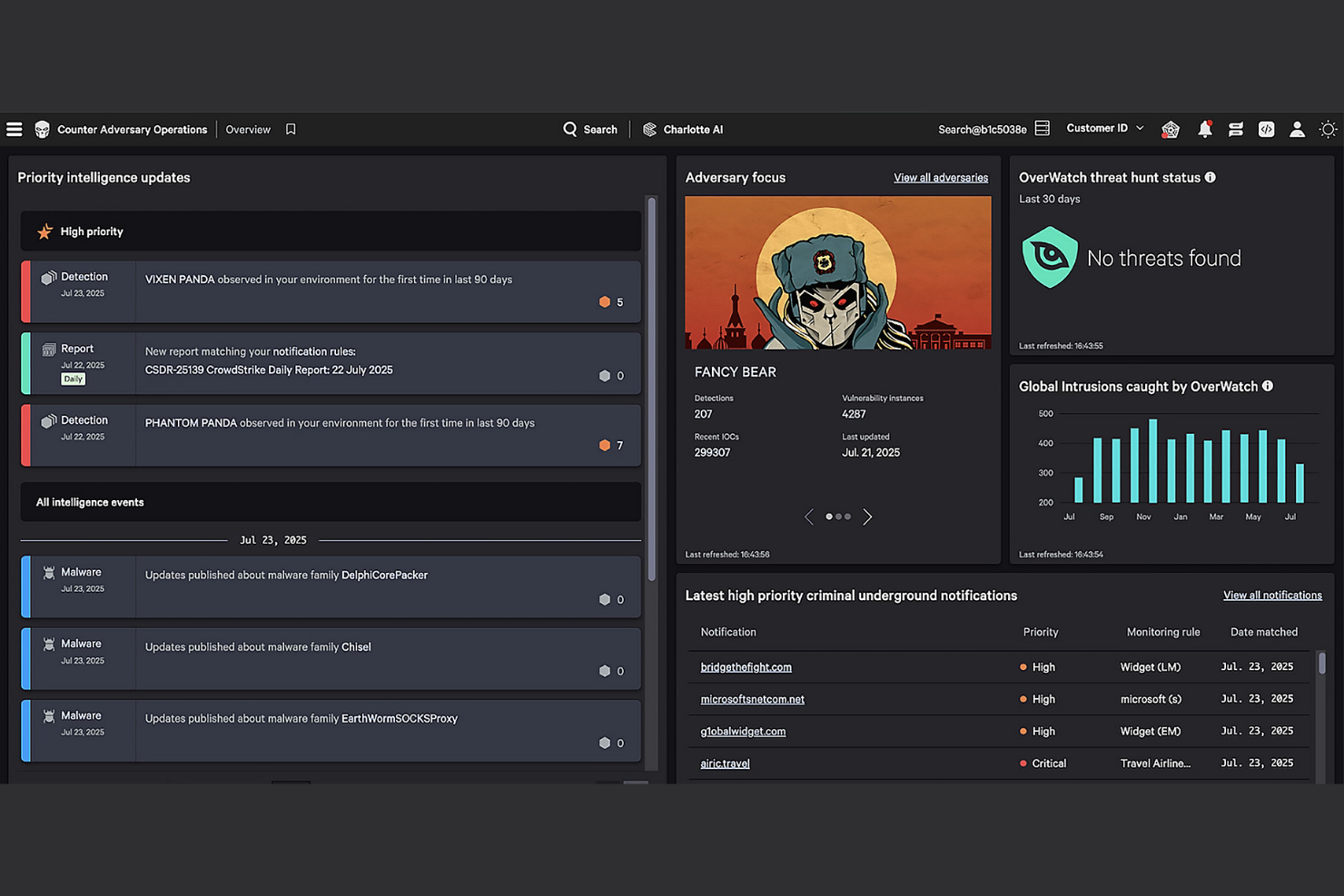Click the messages stack icon in the header
This screenshot has width=1344, height=896.
point(1236,129)
